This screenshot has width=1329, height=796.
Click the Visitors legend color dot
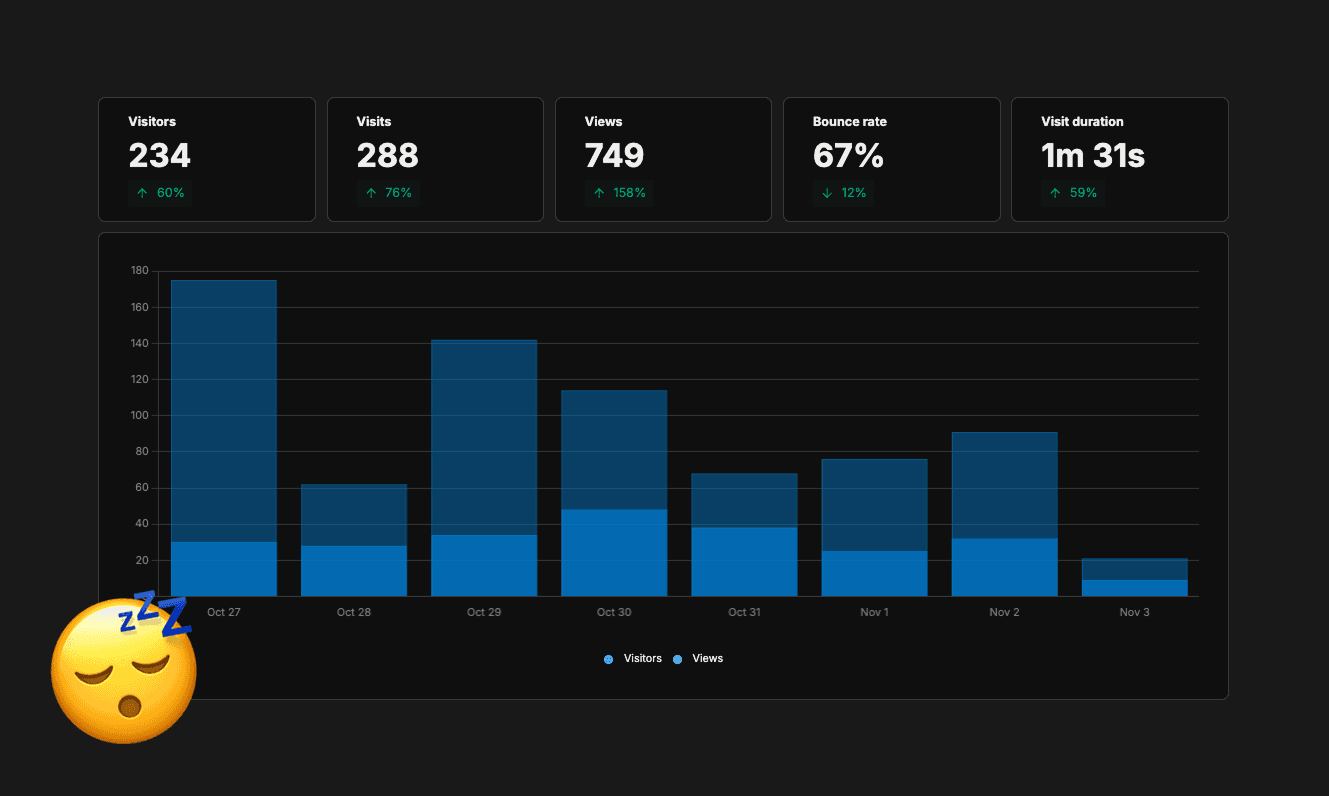click(x=608, y=659)
